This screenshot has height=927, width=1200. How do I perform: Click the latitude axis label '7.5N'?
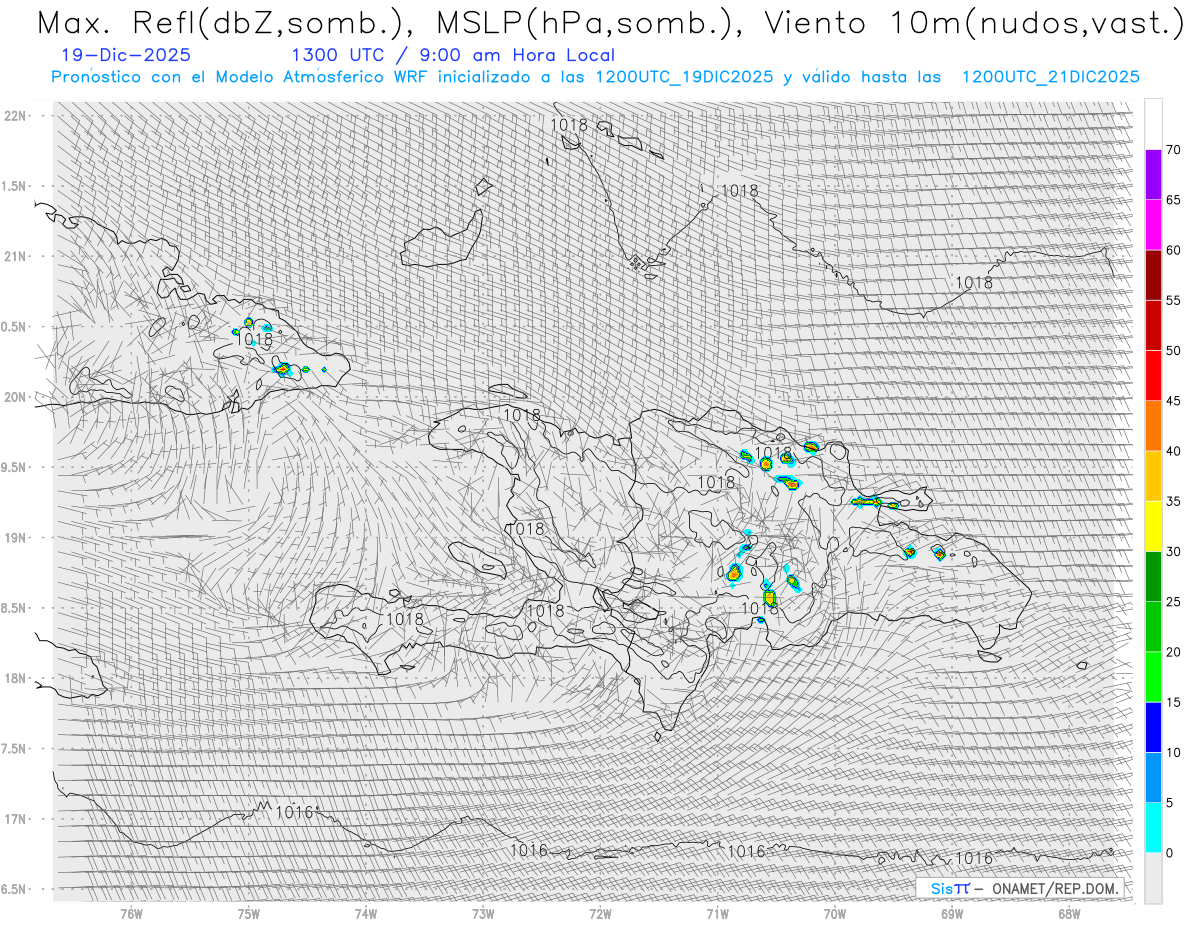coord(15,749)
